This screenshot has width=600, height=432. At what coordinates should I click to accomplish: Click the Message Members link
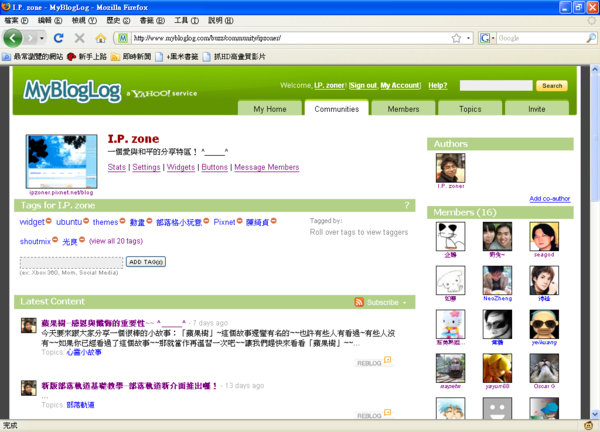click(267, 167)
